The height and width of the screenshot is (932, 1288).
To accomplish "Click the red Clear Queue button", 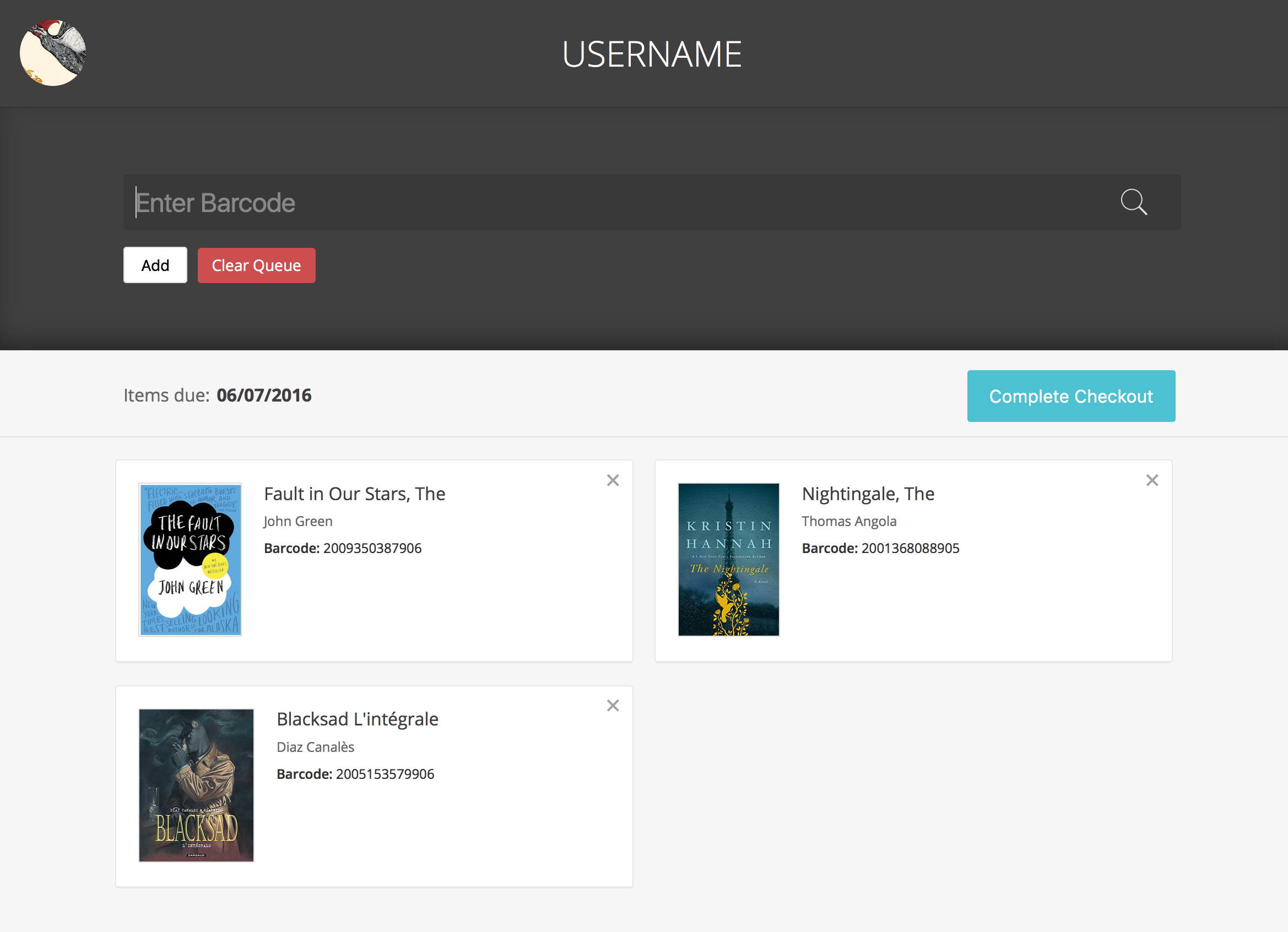I will (x=256, y=265).
